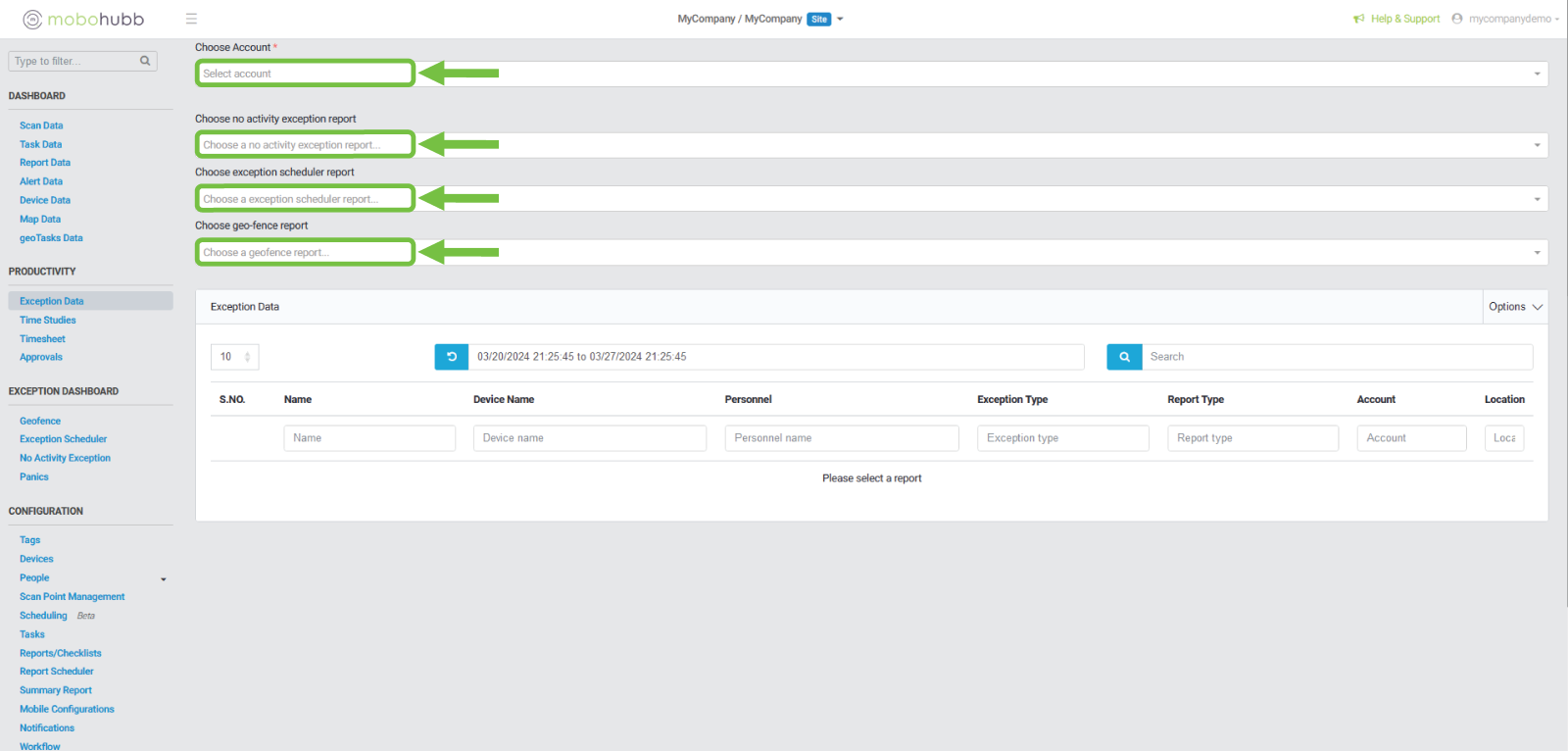Screen dimensions: 1568x751
Task: Expand the People submenu arrow
Action: pyautogui.click(x=163, y=579)
